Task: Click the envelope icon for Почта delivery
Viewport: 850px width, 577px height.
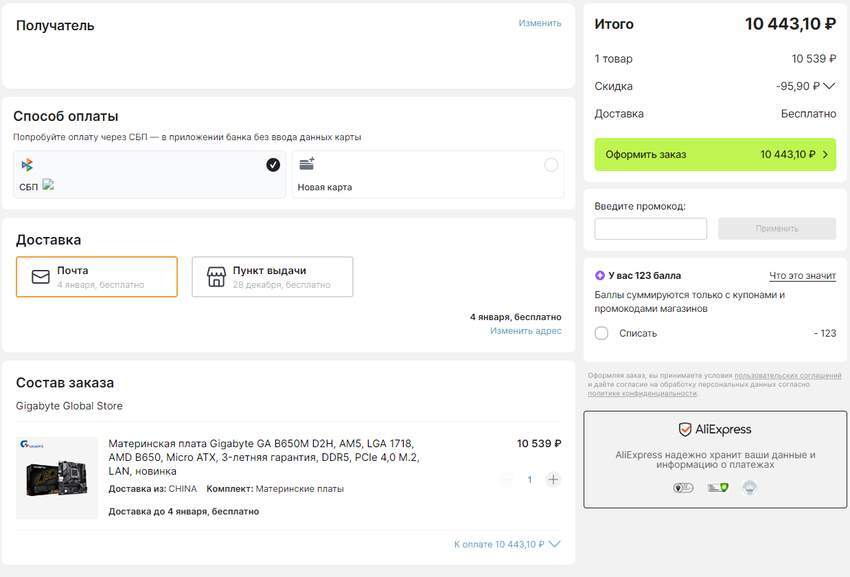Action: pyautogui.click(x=41, y=277)
